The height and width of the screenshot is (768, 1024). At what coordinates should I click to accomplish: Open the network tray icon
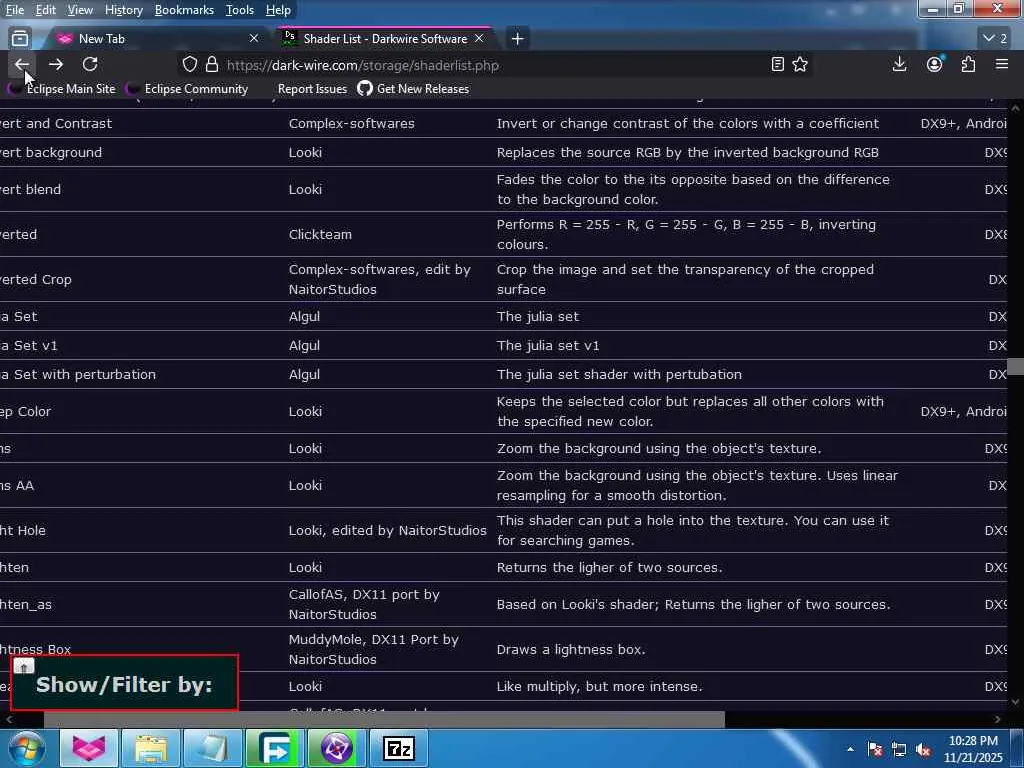(899, 750)
